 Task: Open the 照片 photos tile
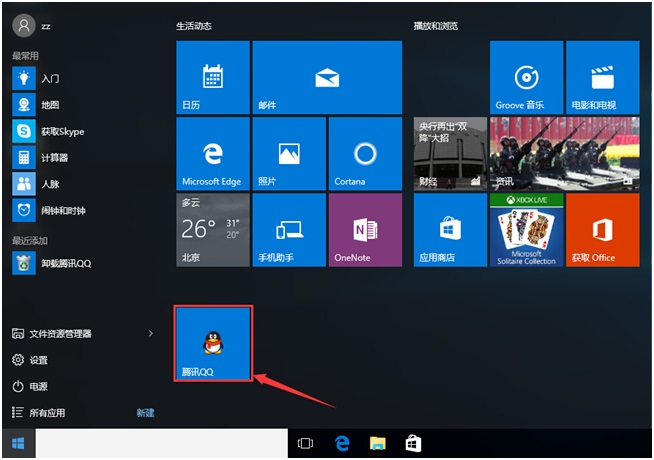289,153
